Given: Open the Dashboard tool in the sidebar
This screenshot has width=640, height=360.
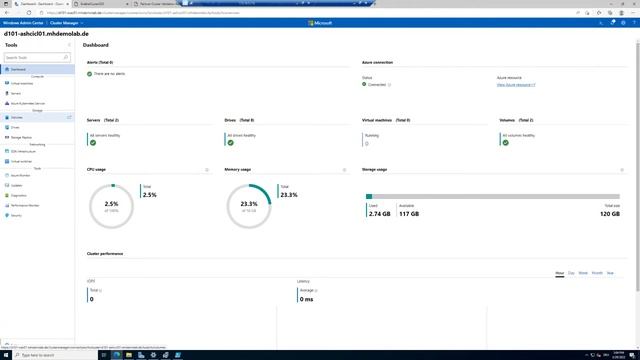Looking at the screenshot, I should click(x=37, y=69).
